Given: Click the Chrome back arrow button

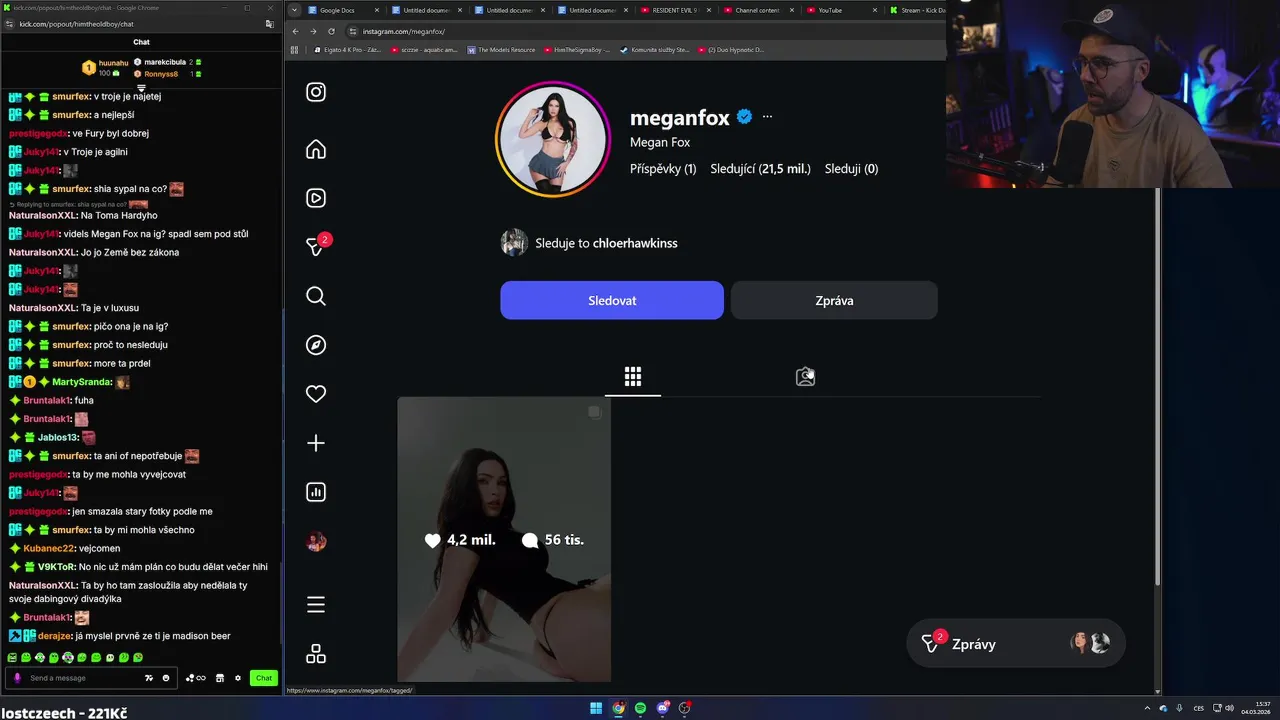Looking at the screenshot, I should point(295,31).
